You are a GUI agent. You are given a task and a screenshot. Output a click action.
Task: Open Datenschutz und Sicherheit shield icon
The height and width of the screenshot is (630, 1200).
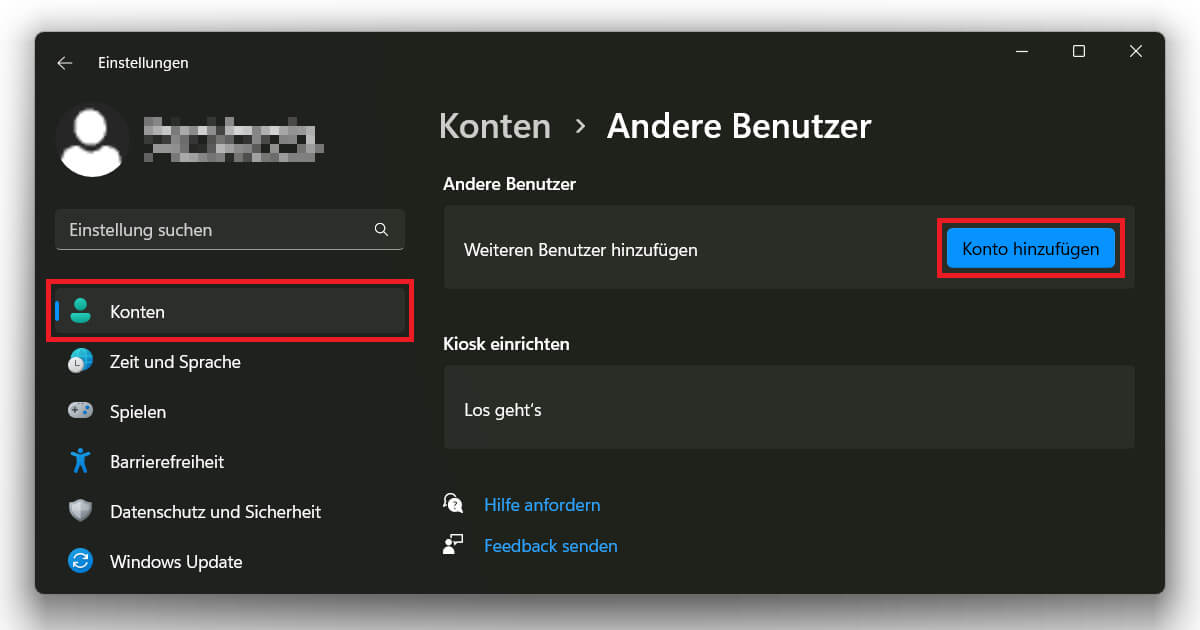(80, 511)
